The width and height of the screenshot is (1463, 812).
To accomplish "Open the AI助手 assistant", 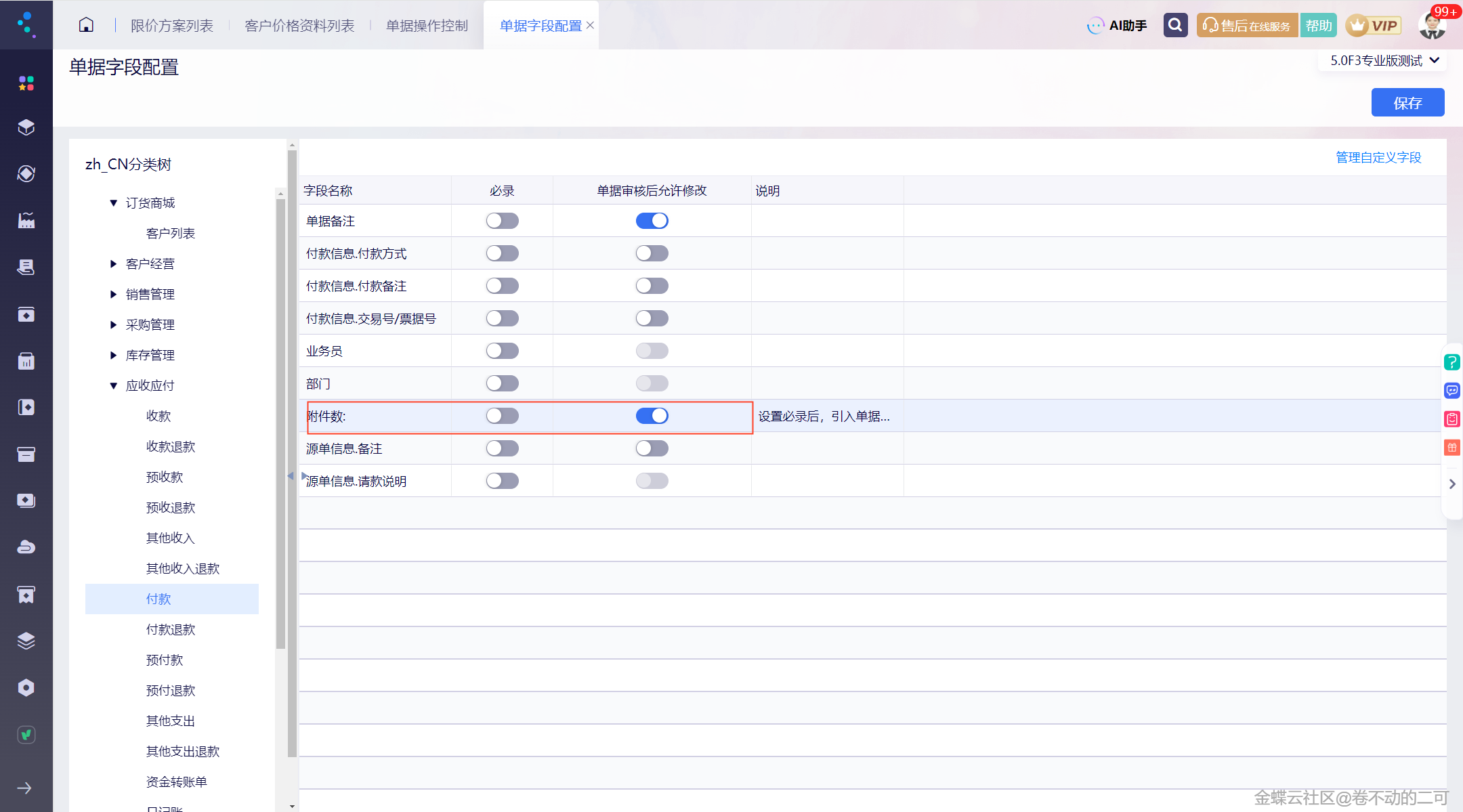I will (1117, 26).
